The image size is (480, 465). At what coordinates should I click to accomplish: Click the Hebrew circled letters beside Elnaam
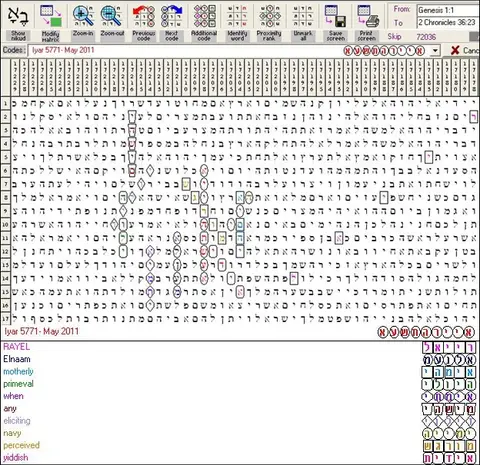(x=449, y=360)
